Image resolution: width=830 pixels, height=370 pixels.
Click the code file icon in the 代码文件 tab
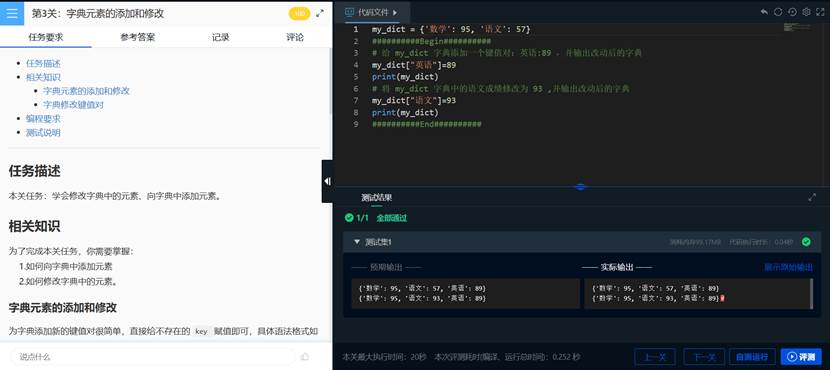coord(349,12)
